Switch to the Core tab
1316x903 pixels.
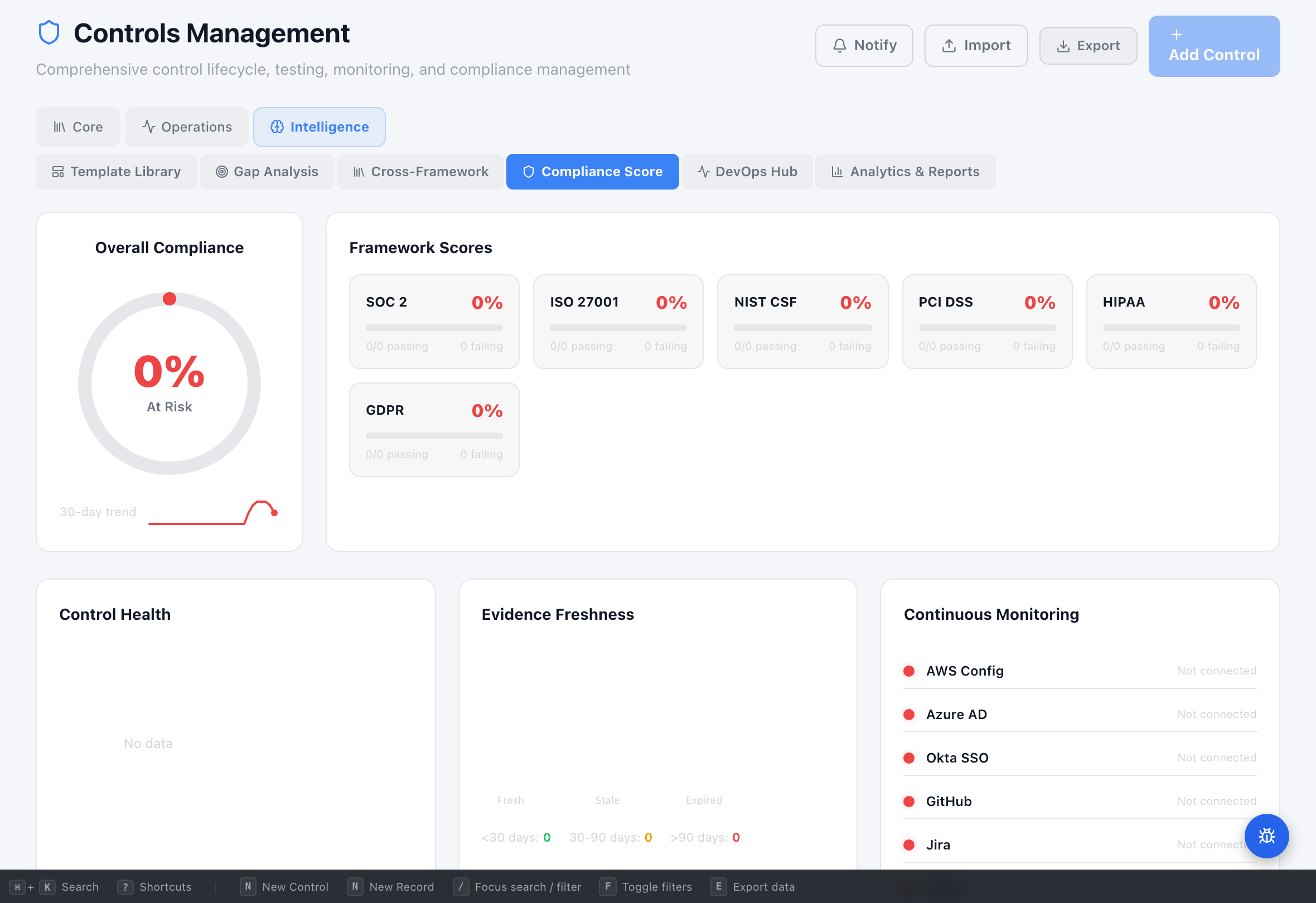click(x=78, y=127)
